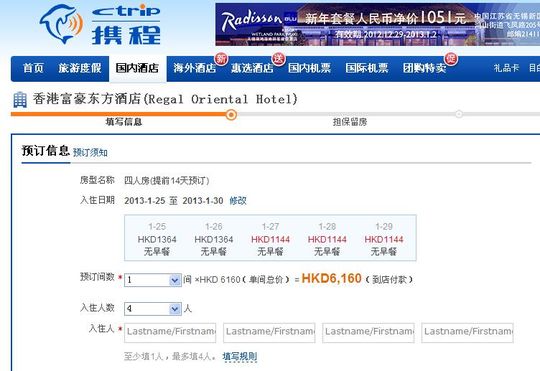Click the first guest name input field

click(x=170, y=332)
